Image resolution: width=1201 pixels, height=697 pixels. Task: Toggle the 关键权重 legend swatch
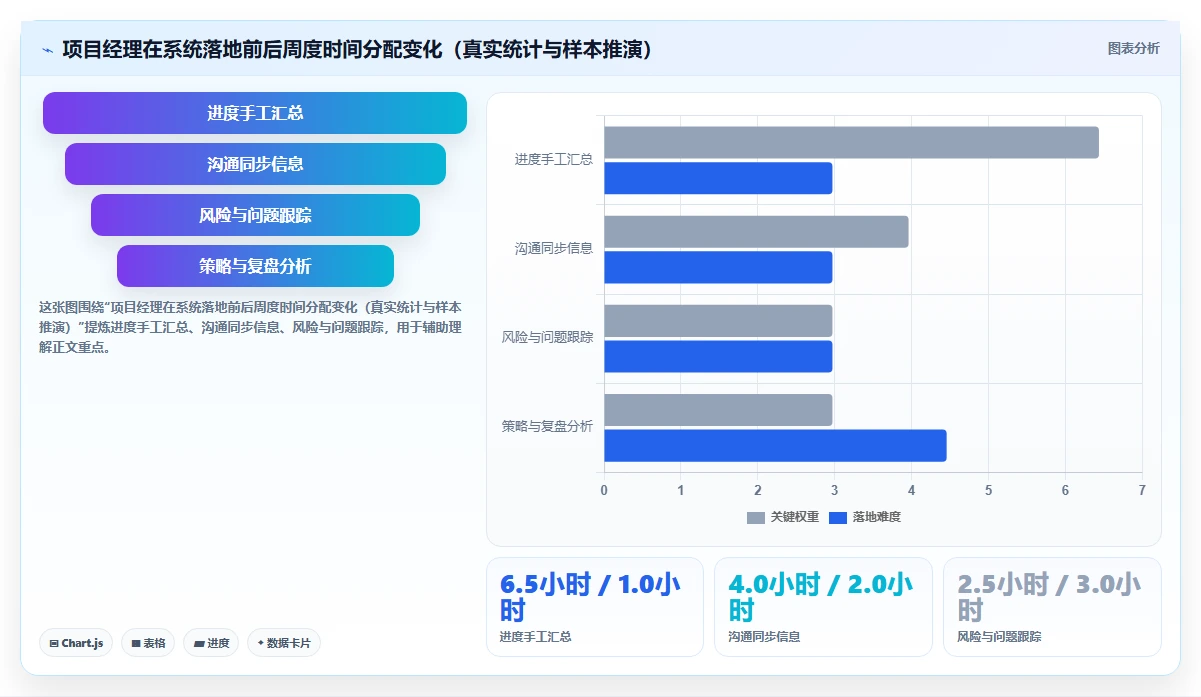[756, 518]
